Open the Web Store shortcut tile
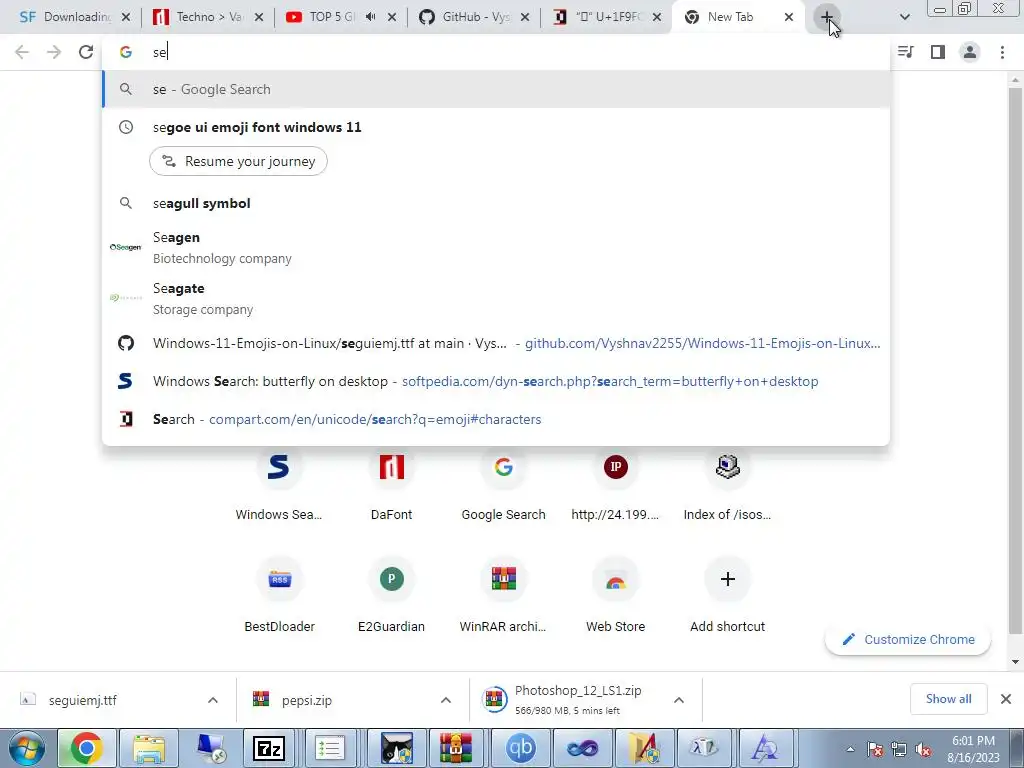1024x768 pixels. tap(615, 596)
